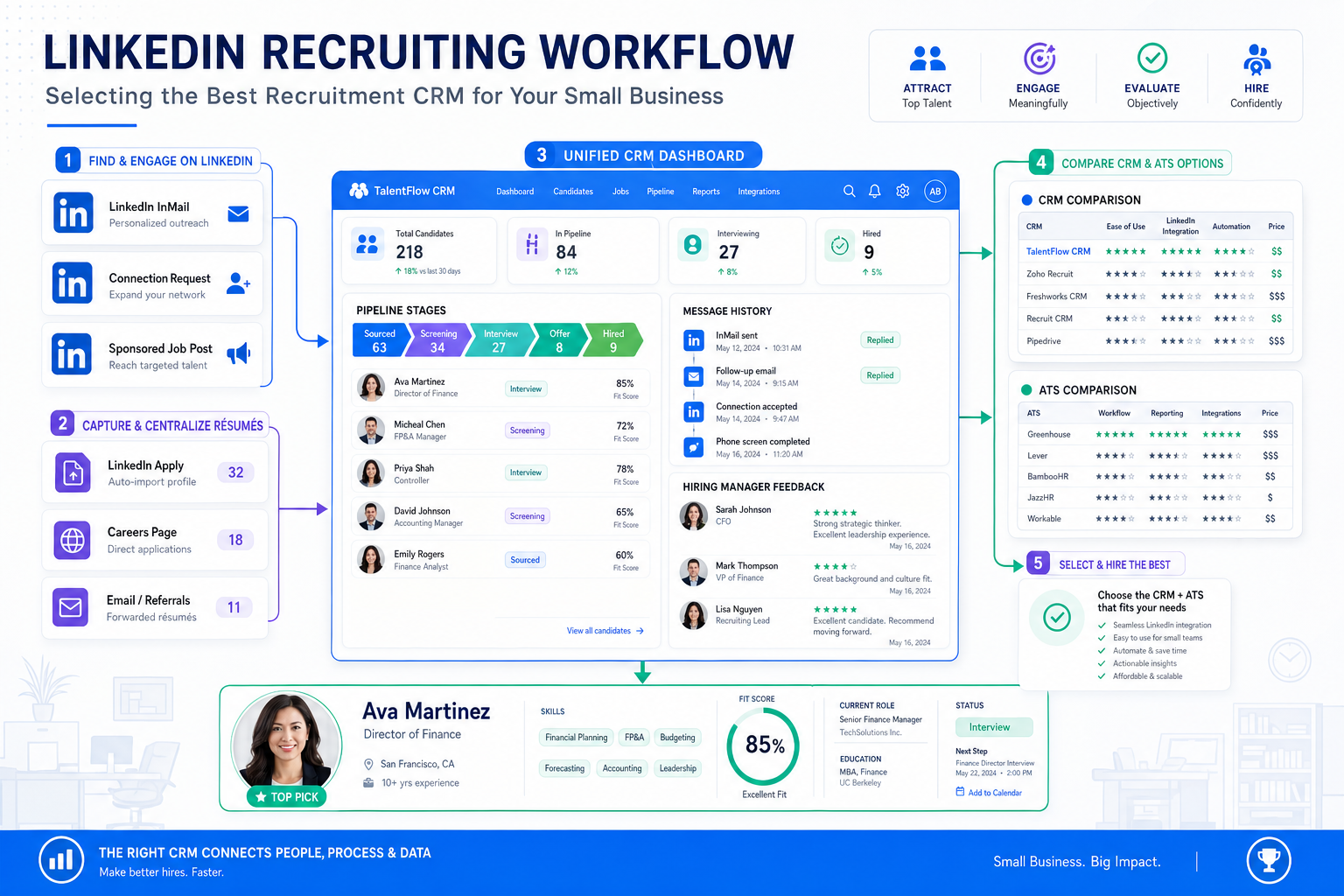Open the Candidates tab
Image resolution: width=1344 pixels, height=896 pixels.
click(x=573, y=192)
